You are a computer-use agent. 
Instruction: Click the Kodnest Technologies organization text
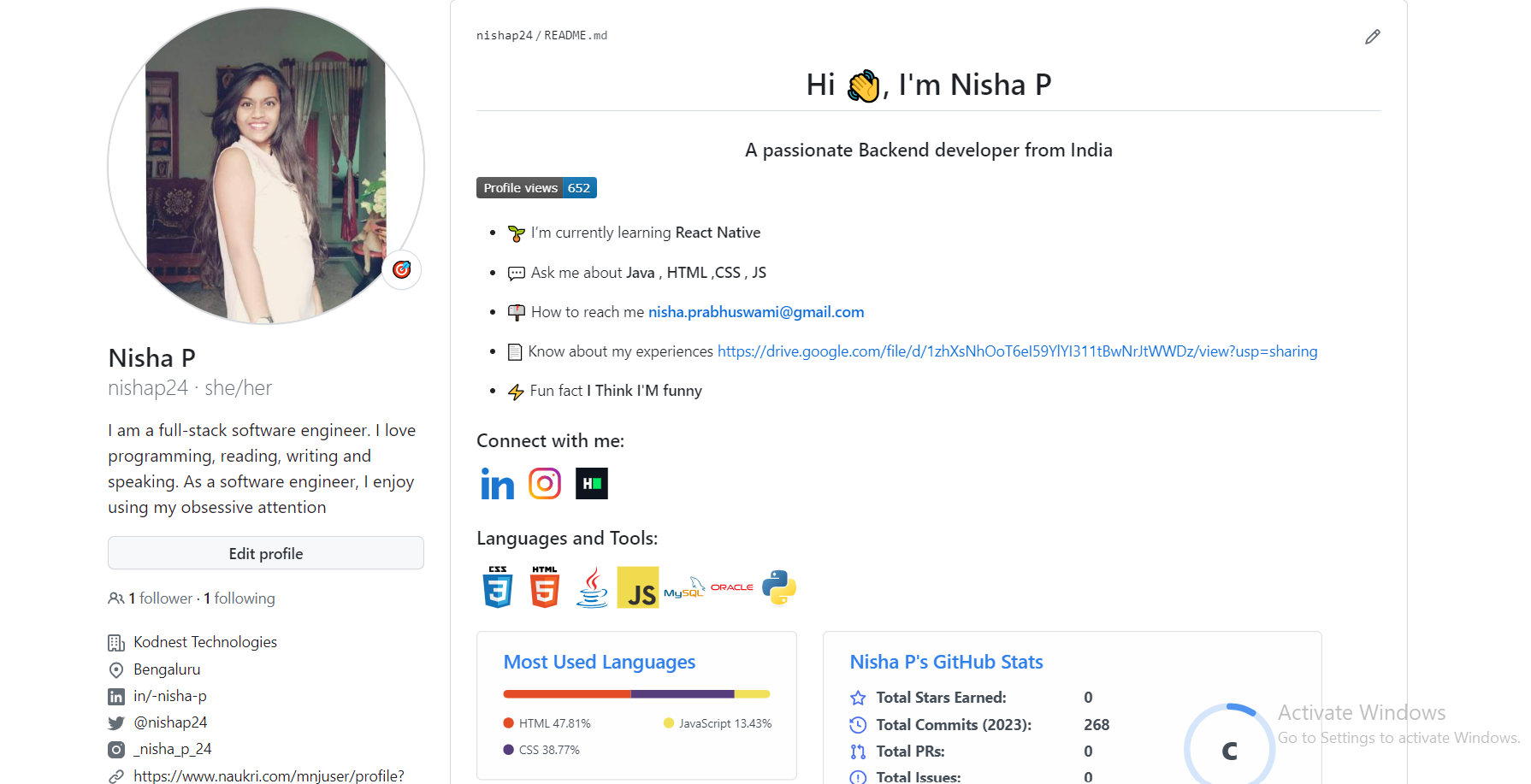(205, 642)
